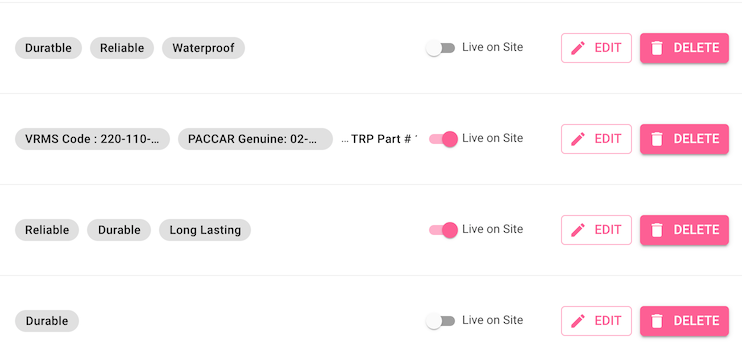The image size is (742, 362).
Task: Select the Waterproof tag chip
Action: point(203,48)
